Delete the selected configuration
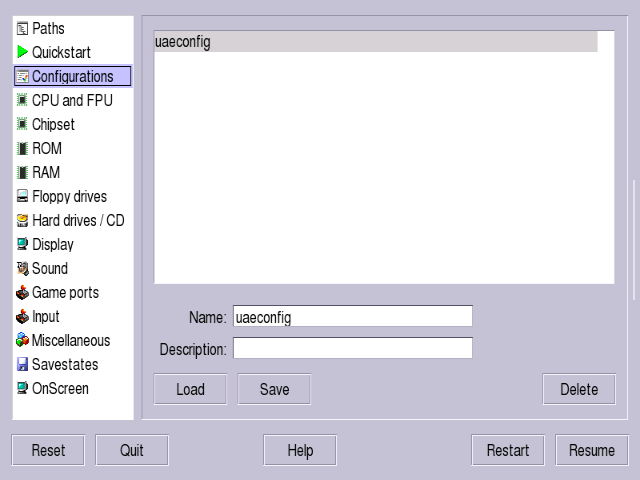The width and height of the screenshot is (640, 480). 579,389
